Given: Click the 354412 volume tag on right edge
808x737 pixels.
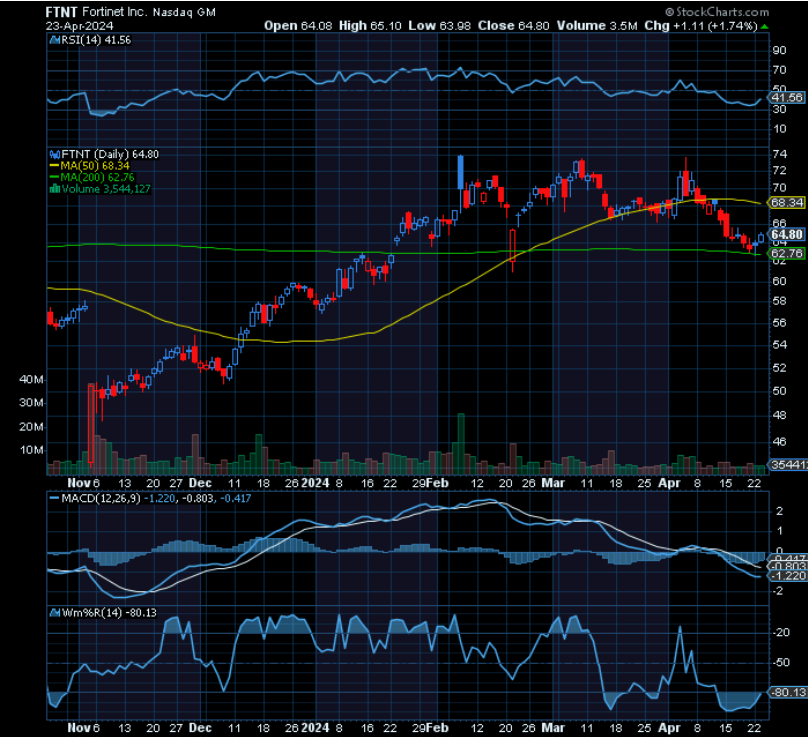Looking at the screenshot, I should 788,465.
